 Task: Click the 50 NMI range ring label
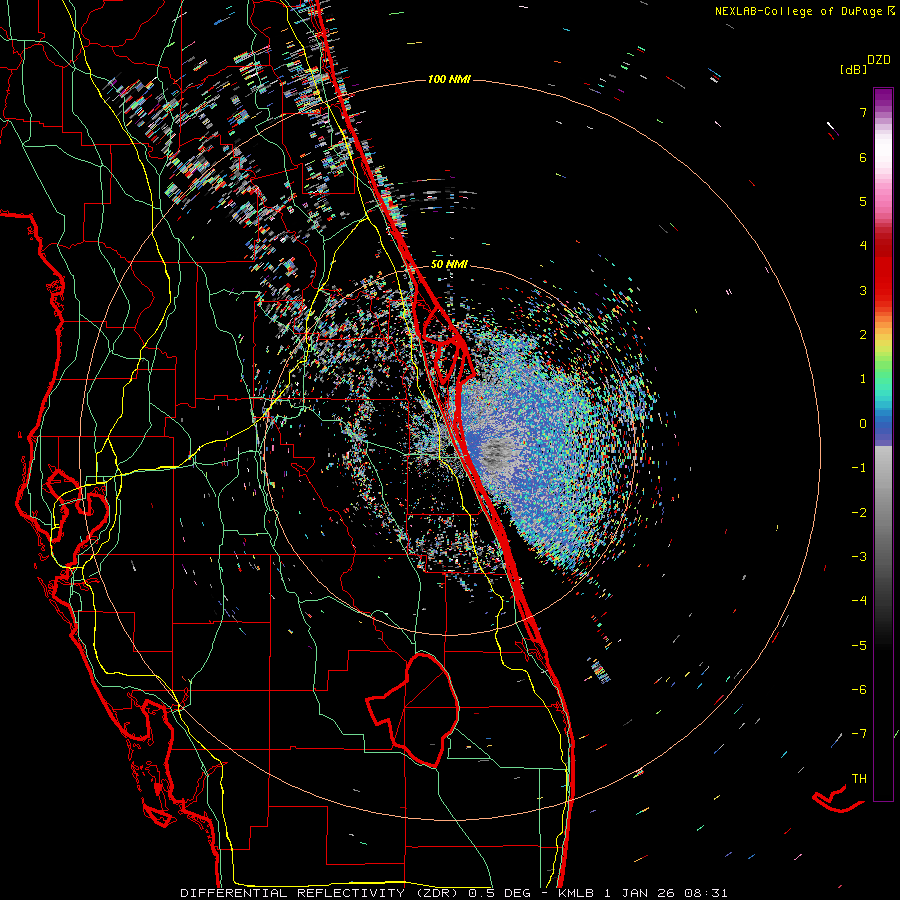[449, 265]
